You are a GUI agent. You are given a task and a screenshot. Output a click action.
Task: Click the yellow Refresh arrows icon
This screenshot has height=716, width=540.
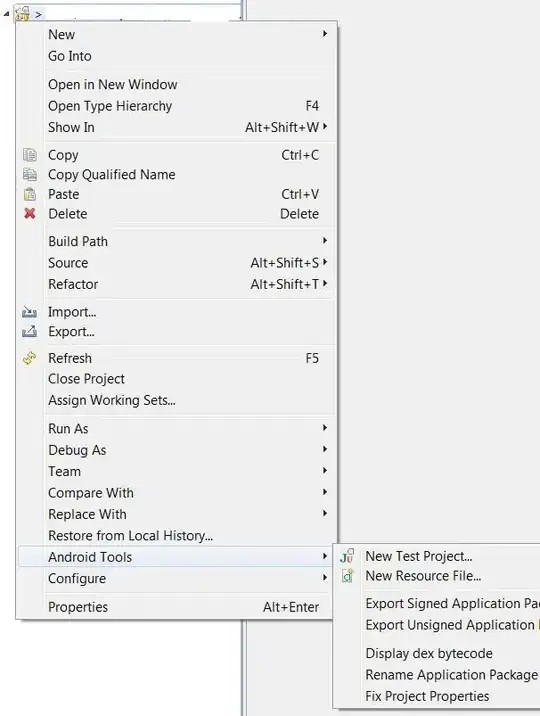tap(29, 358)
